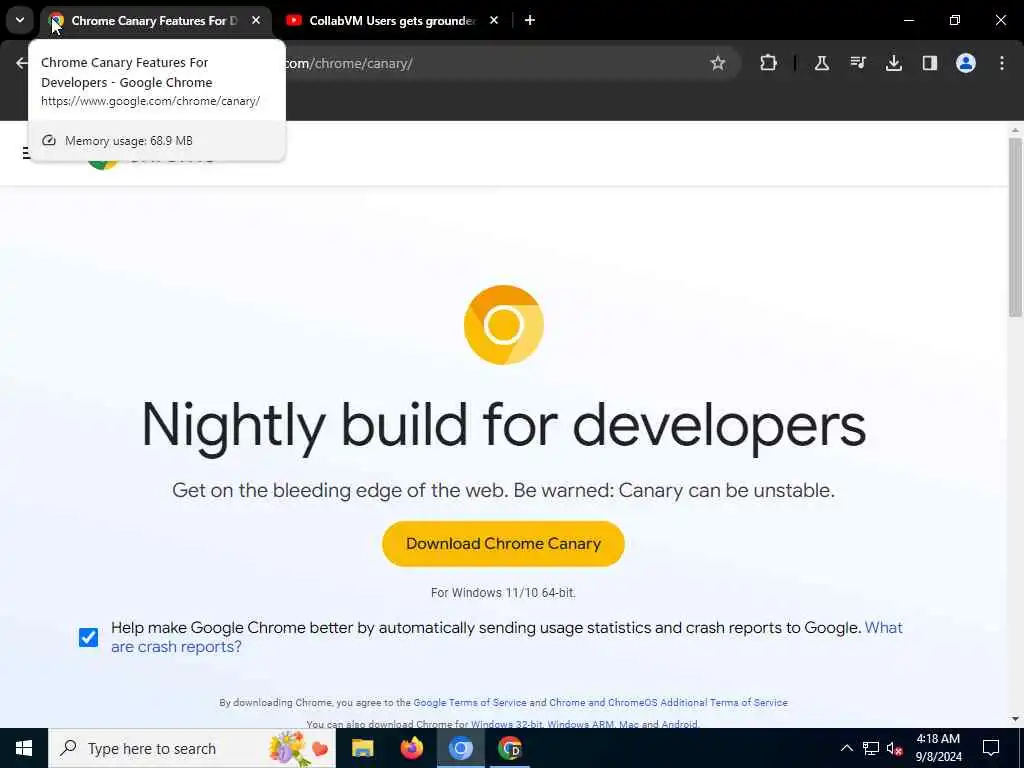Screen dimensions: 1024x768
Task: Open Chromium from the taskbar
Action: pyautogui.click(x=460, y=748)
